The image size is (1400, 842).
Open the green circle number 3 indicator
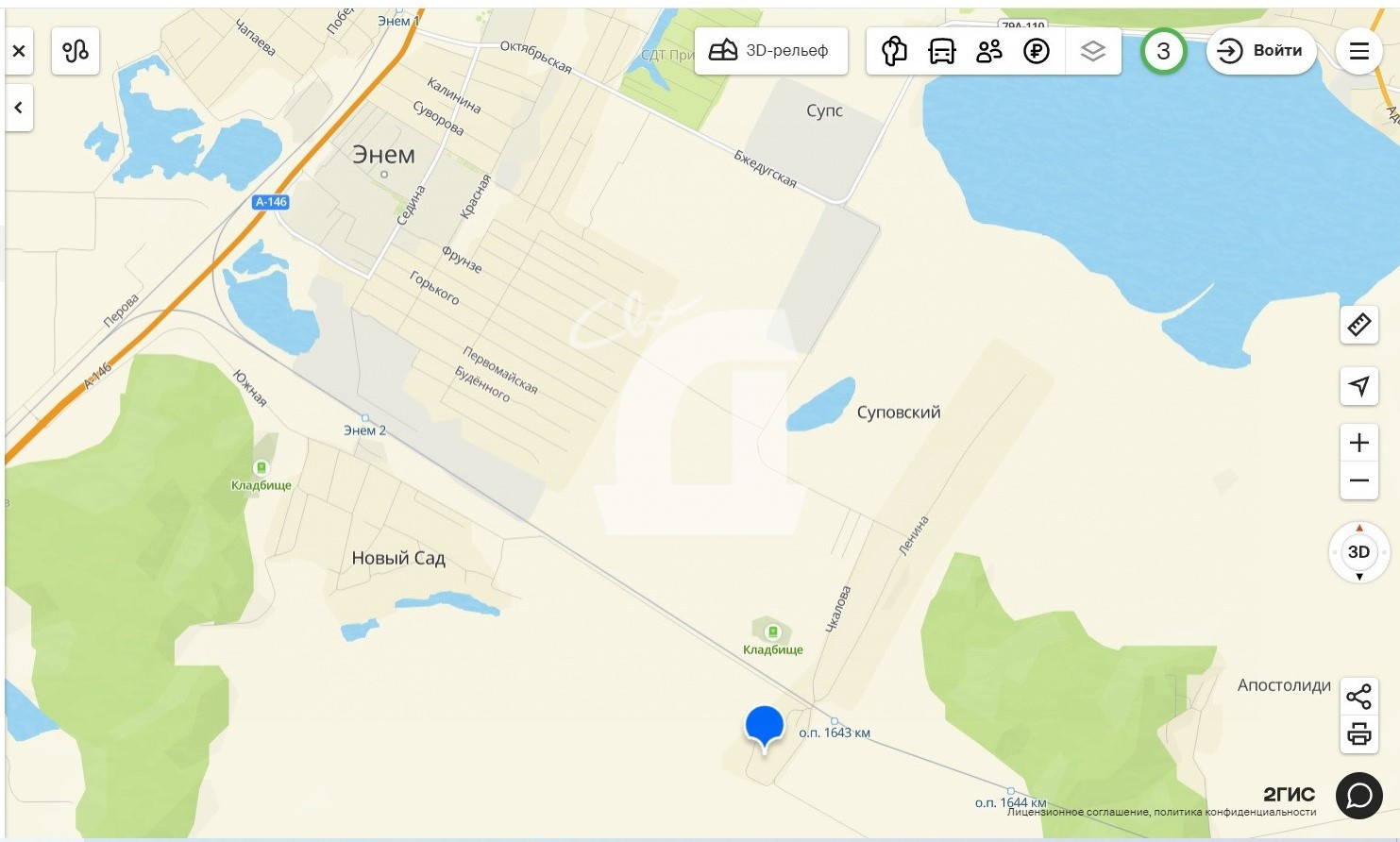(x=1163, y=51)
